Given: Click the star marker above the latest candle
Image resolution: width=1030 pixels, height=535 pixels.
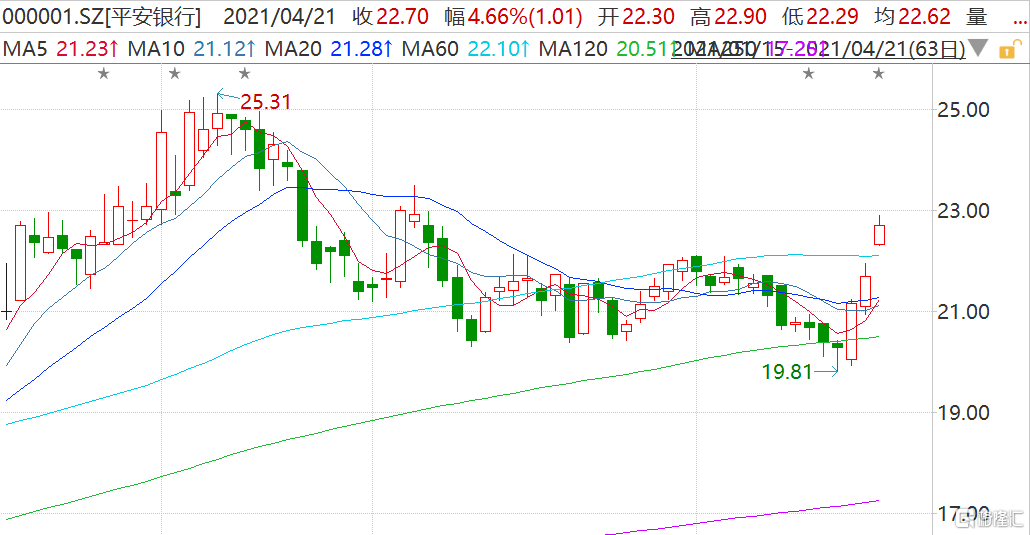Looking at the screenshot, I should point(878,74).
